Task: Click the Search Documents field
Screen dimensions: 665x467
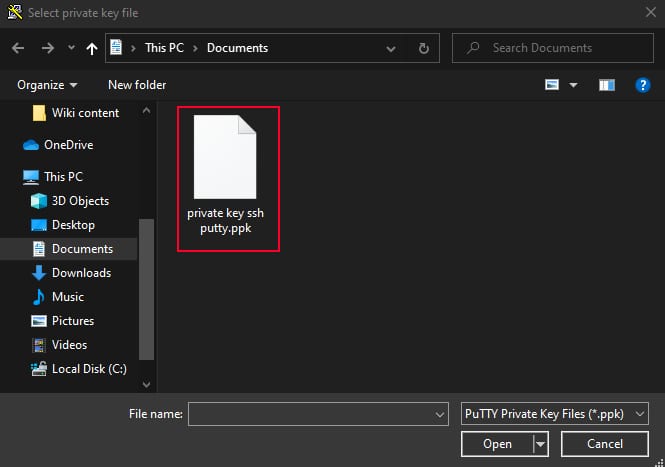Action: pyautogui.click(x=553, y=48)
